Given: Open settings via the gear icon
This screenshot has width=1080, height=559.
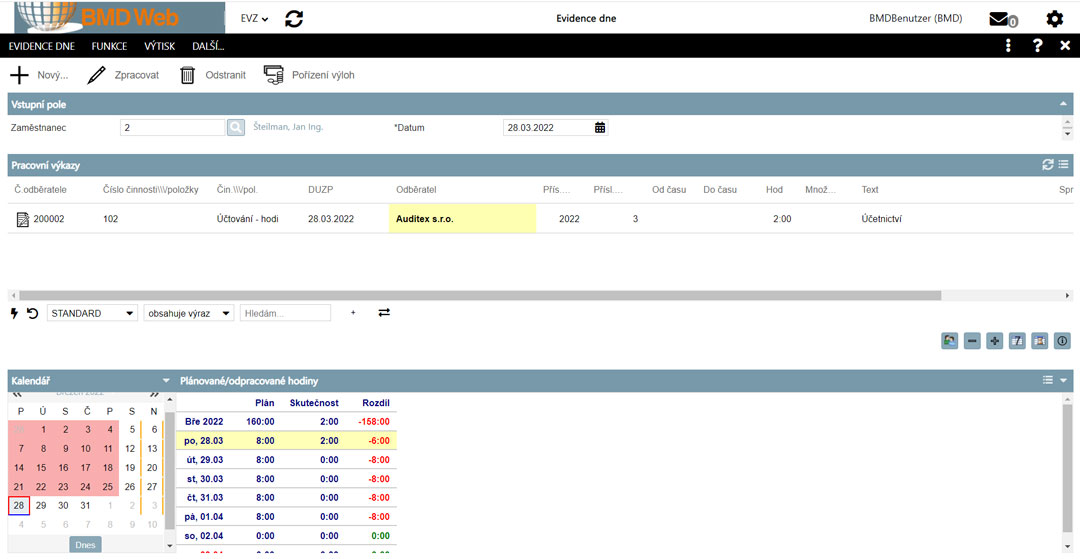Looking at the screenshot, I should click(x=1054, y=19).
